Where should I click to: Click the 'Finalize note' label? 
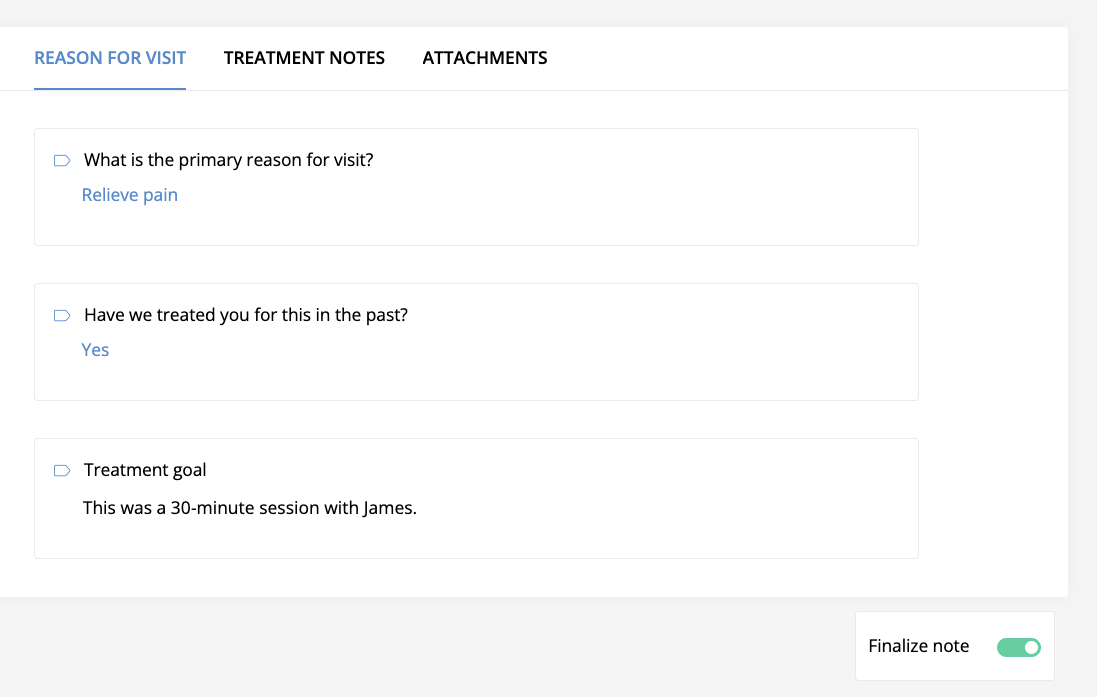click(919, 646)
